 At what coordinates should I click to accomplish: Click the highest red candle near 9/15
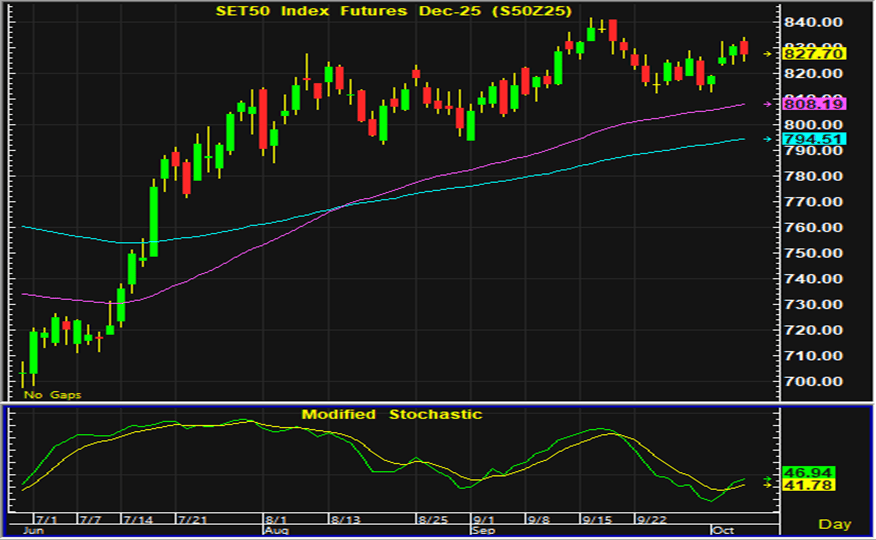tap(612, 29)
